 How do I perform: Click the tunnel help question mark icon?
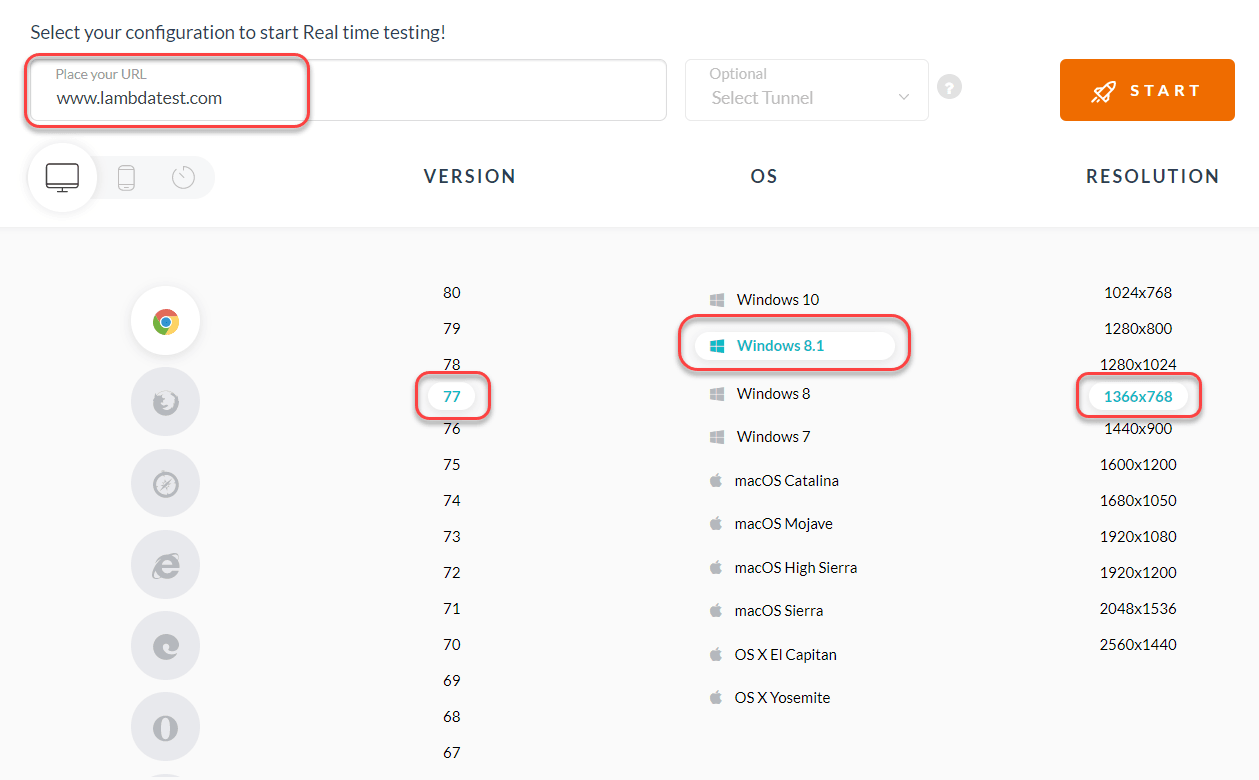point(950,87)
